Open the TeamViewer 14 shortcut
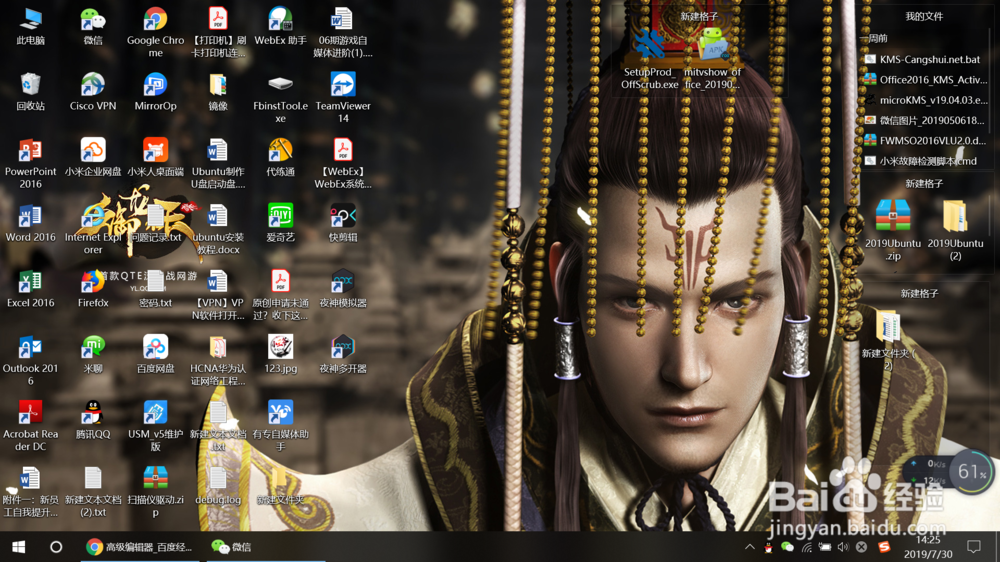This screenshot has width=1000, height=562. [342, 99]
